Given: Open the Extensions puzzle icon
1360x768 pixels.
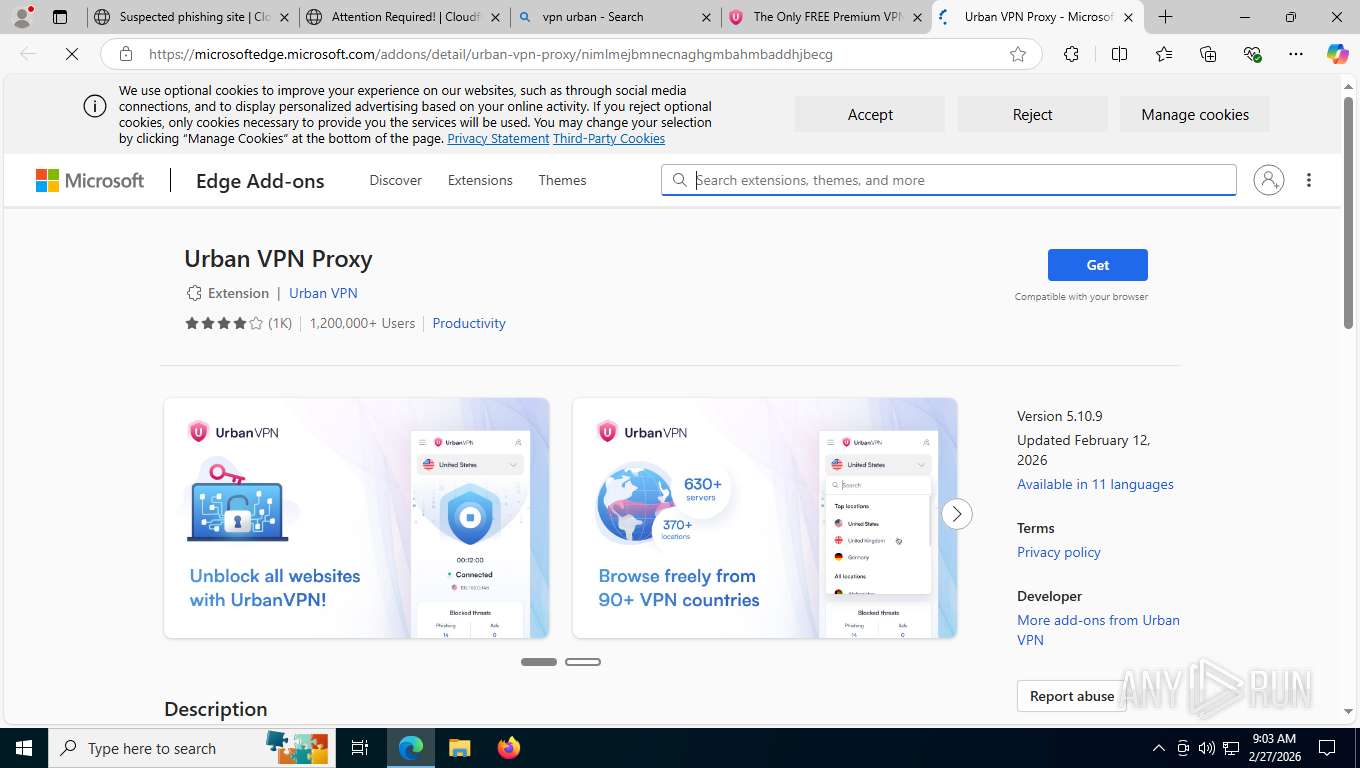Looking at the screenshot, I should (x=1071, y=54).
